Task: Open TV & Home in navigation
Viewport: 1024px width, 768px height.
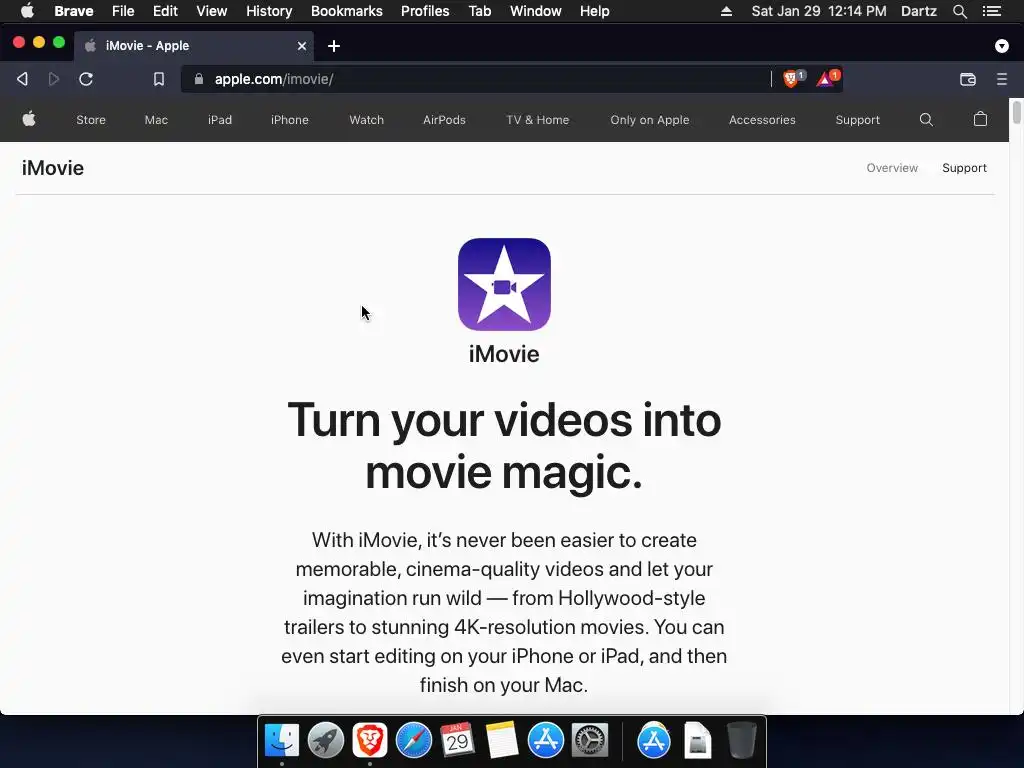Action: (537, 120)
